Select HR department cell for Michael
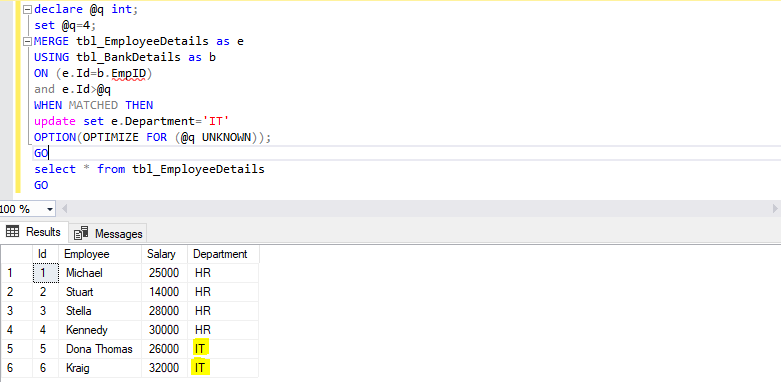This screenshot has width=781, height=382. pyautogui.click(x=223, y=273)
